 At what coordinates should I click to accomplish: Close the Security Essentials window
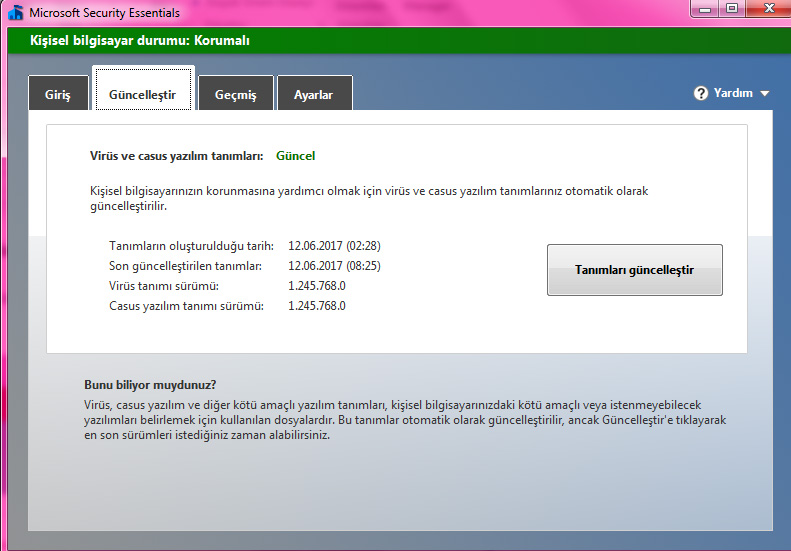768,9
